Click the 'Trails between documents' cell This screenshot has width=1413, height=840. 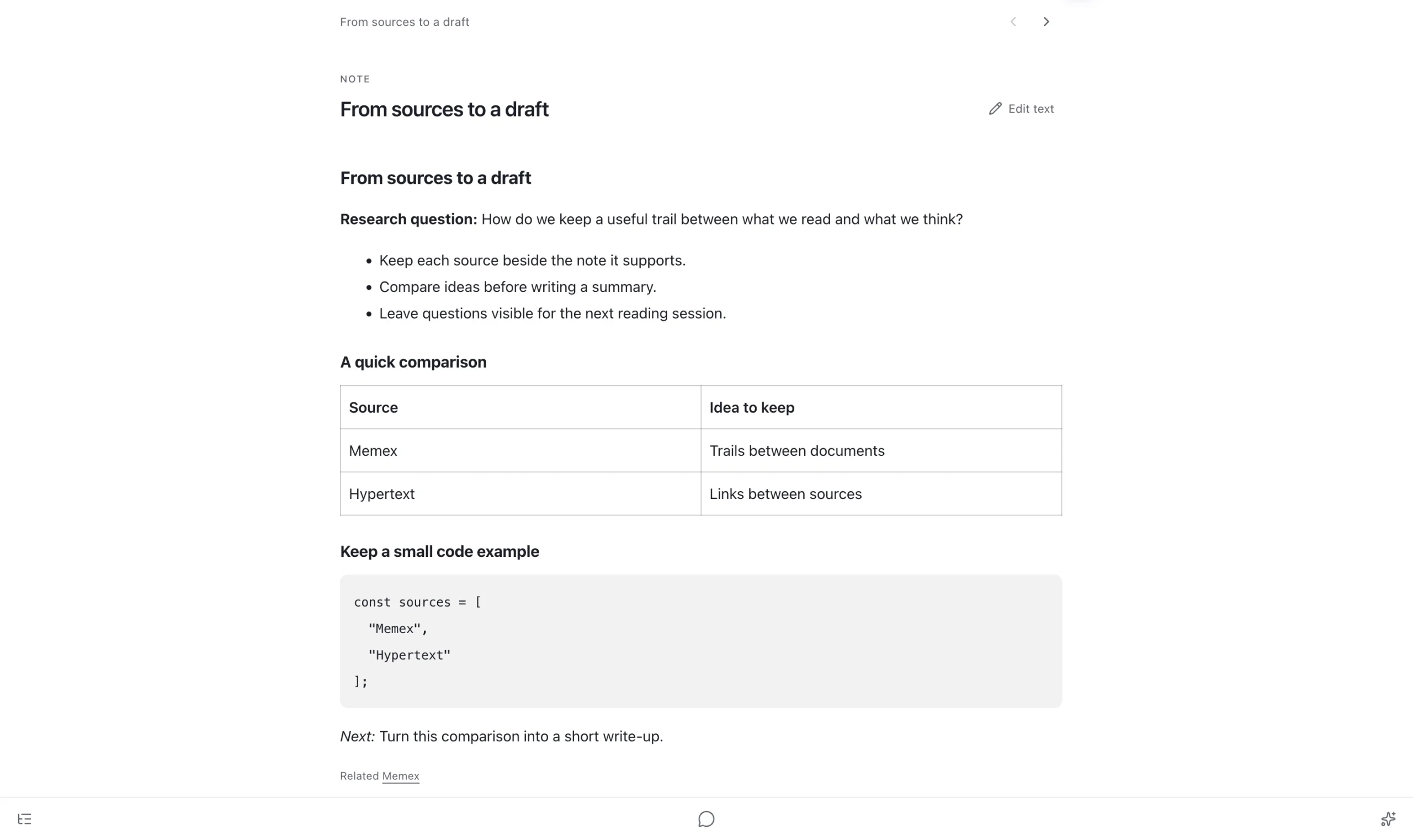[x=881, y=450]
